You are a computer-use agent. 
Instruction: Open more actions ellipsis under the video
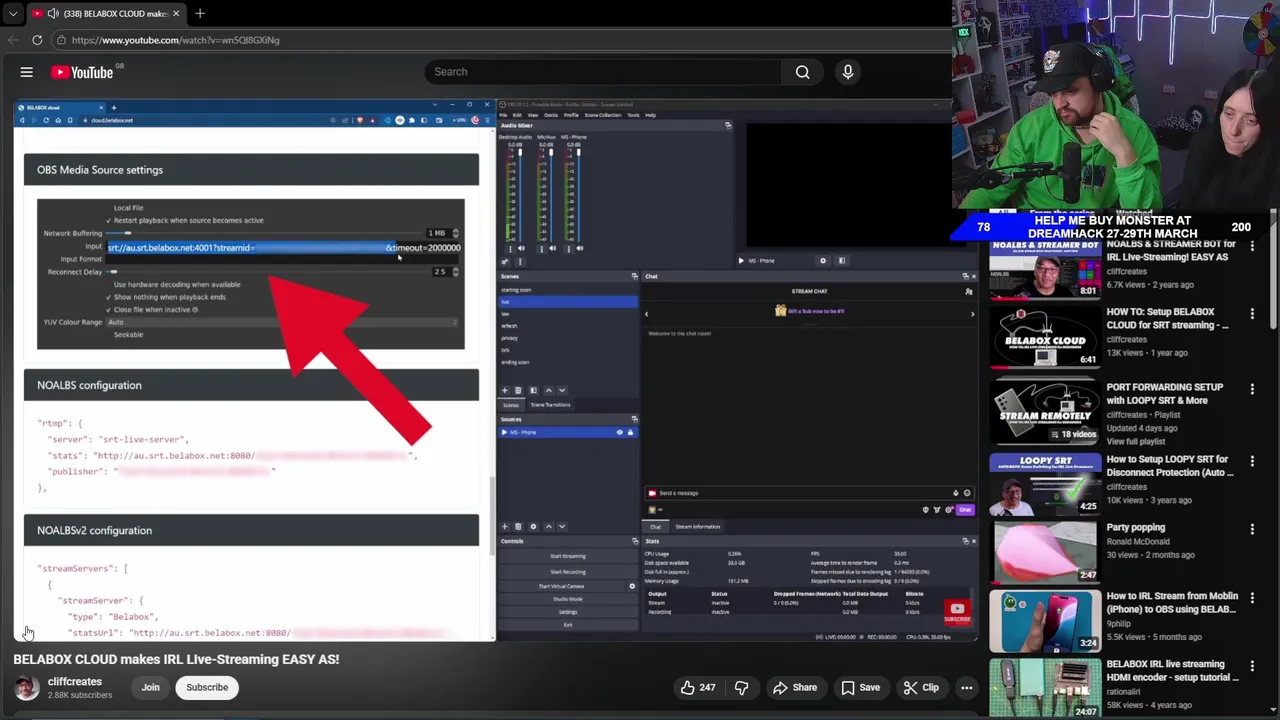[966, 688]
